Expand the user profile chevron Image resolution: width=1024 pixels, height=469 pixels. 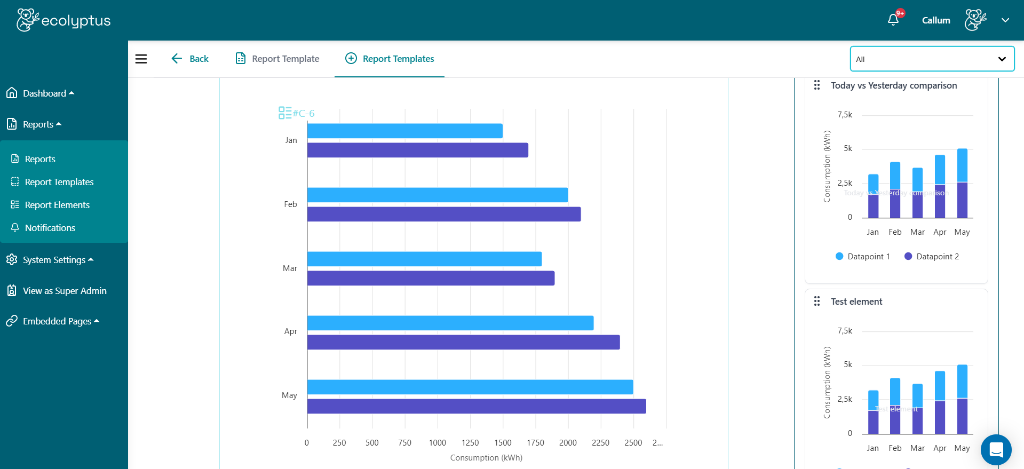[x=1005, y=20]
